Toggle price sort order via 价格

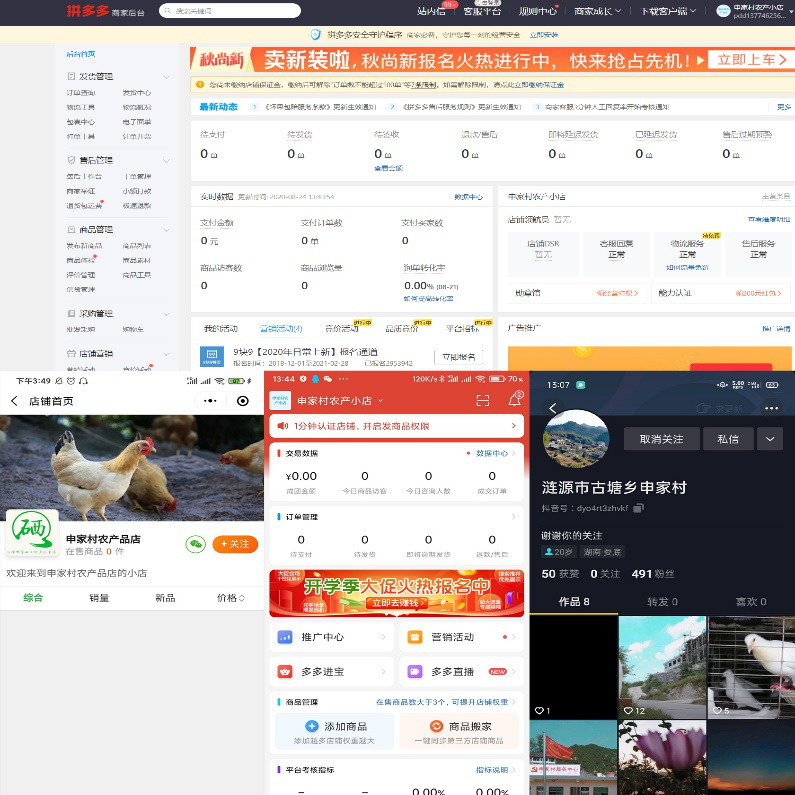point(230,598)
